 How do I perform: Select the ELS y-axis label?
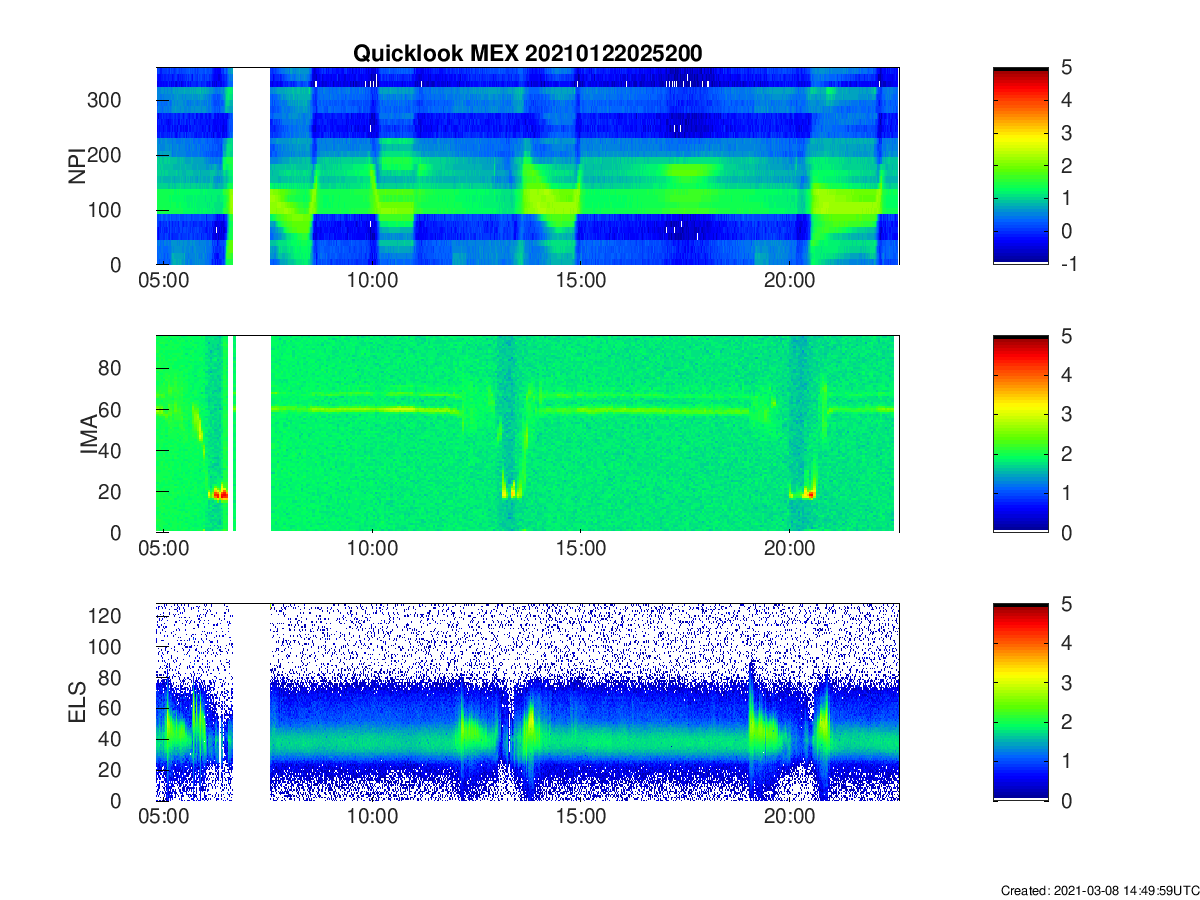click(x=76, y=702)
